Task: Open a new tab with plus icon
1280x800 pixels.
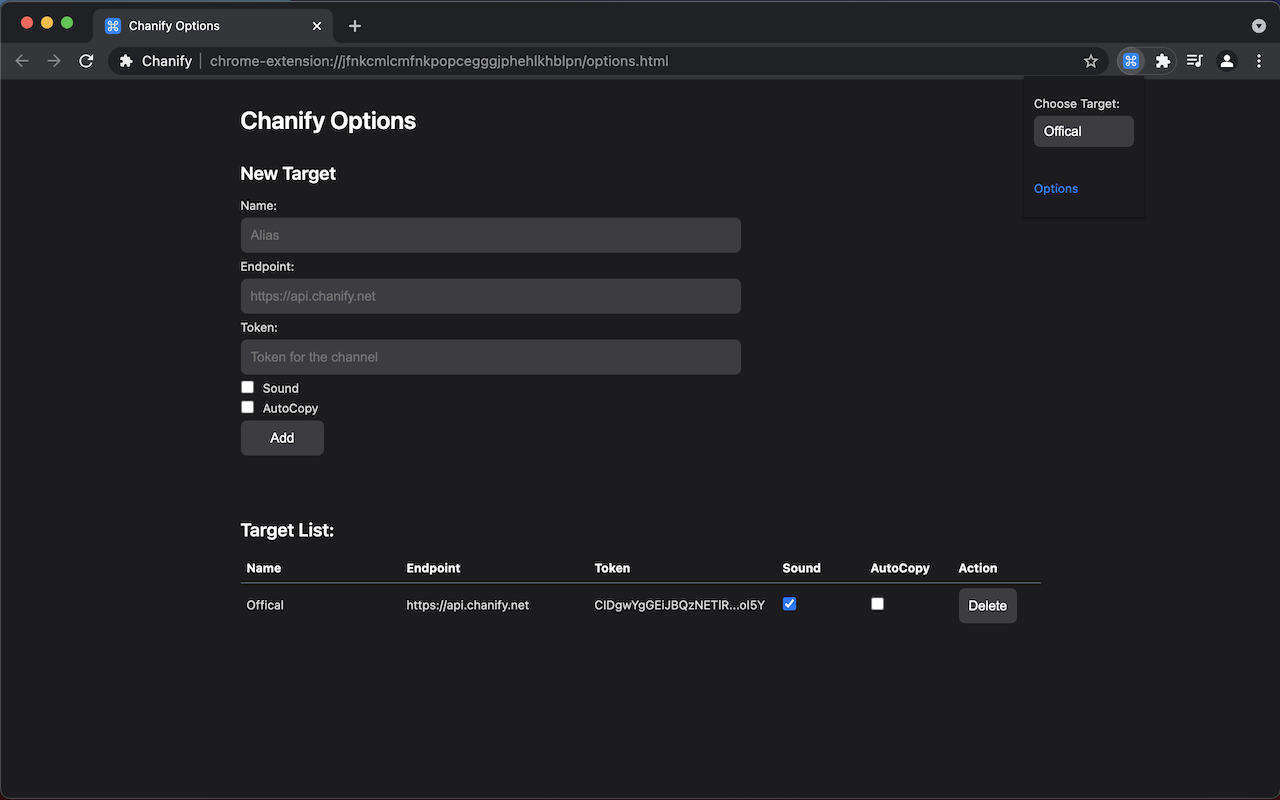Action: click(355, 26)
